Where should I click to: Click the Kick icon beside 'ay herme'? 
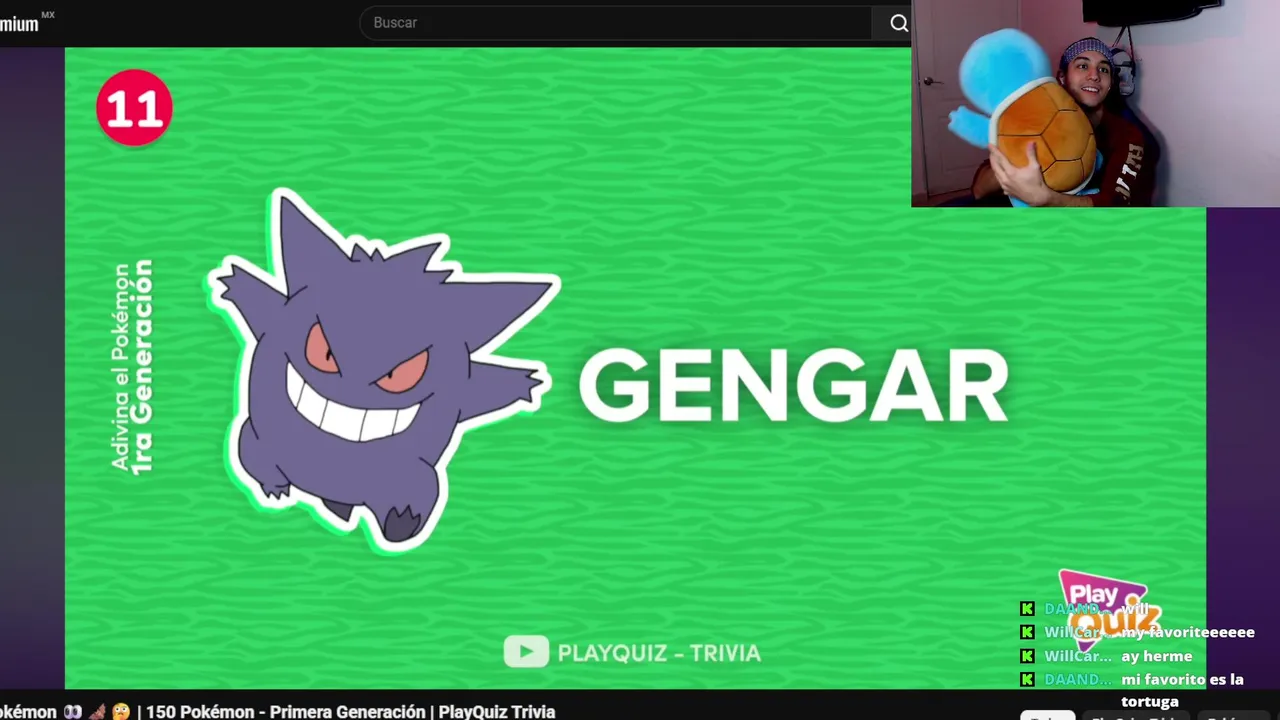coord(1027,656)
